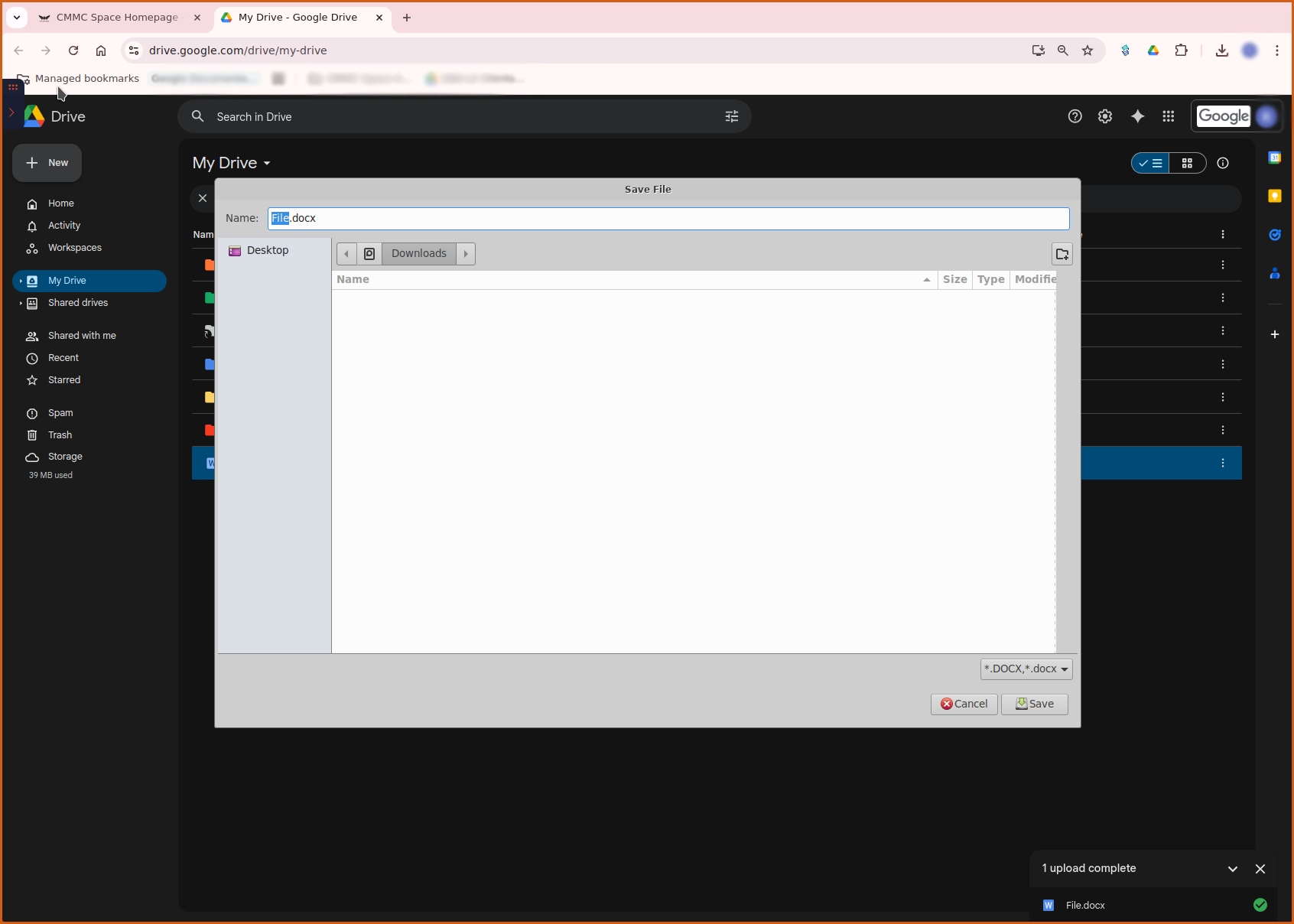The width and height of the screenshot is (1294, 924).
Task: Go forward with path bar right arrow
Action: pyautogui.click(x=466, y=253)
